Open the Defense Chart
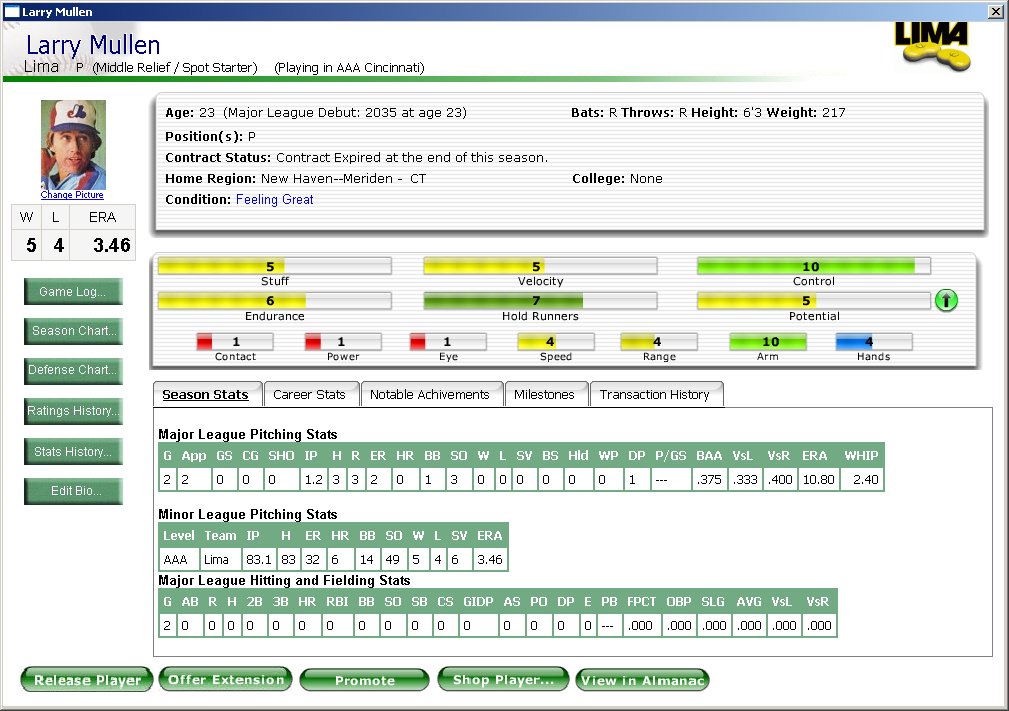The width and height of the screenshot is (1009, 711). point(73,370)
